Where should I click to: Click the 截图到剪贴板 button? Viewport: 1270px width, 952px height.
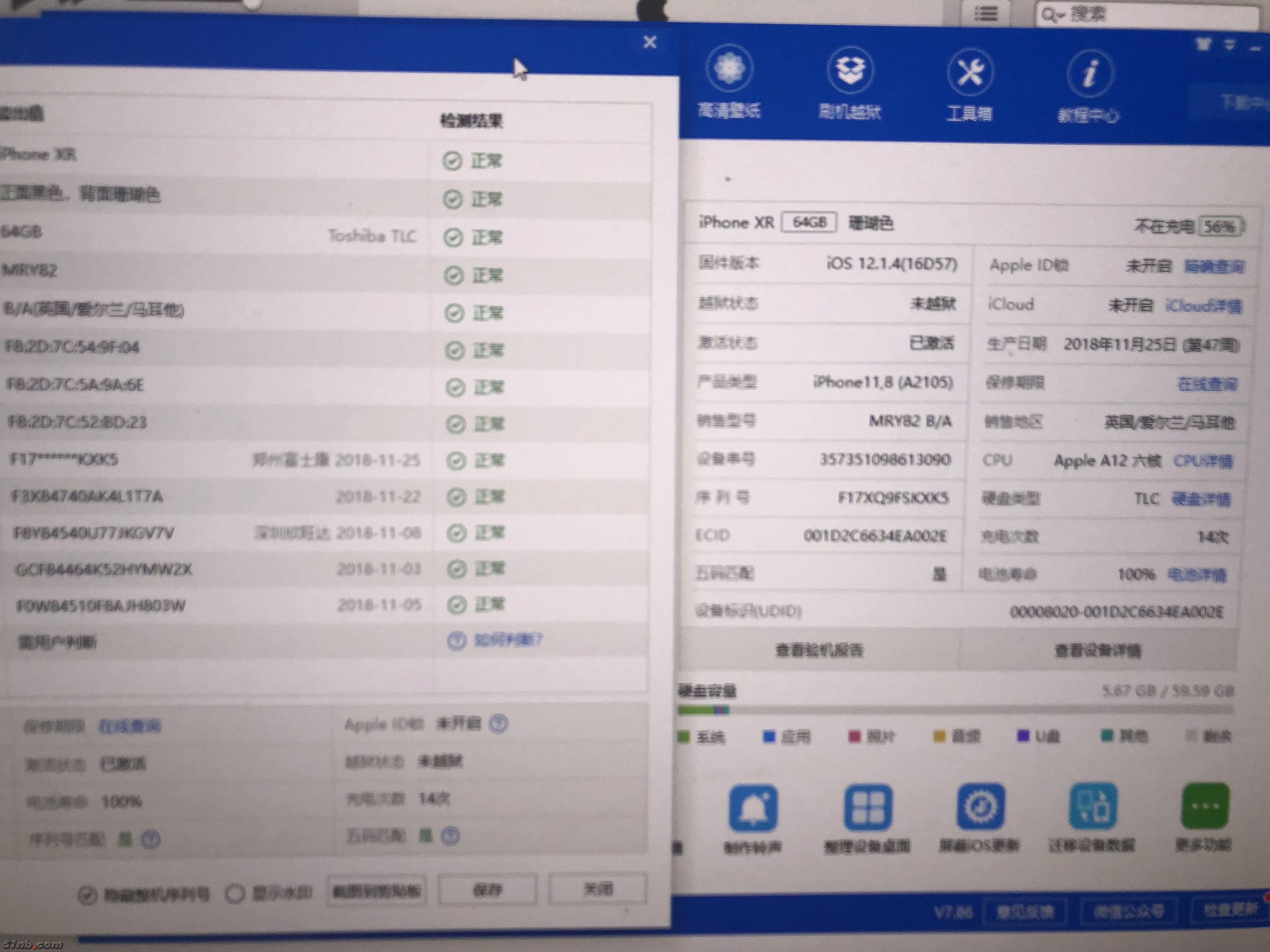[x=377, y=891]
